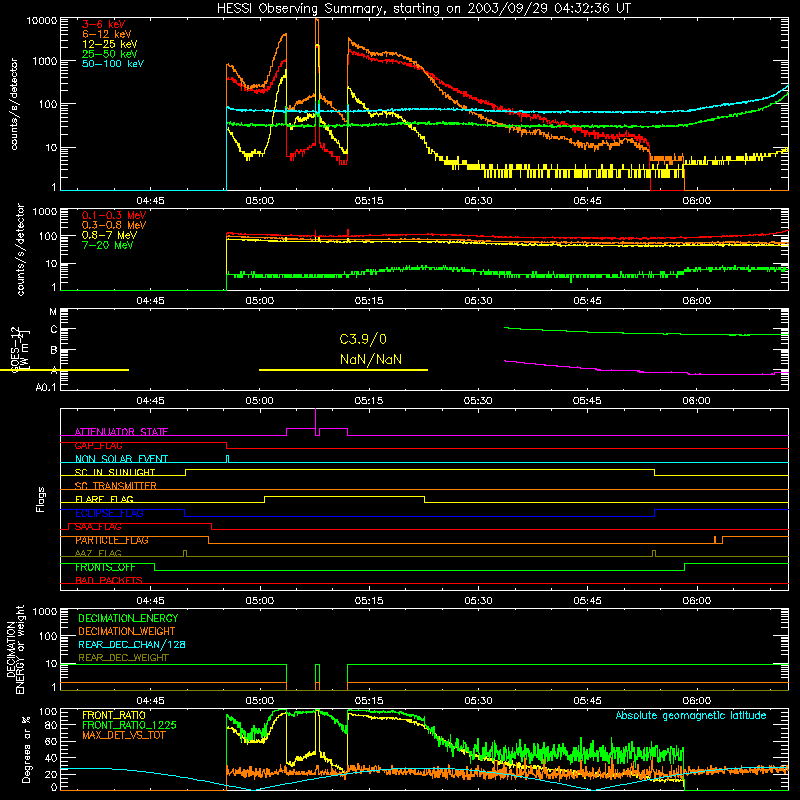Pick the 50-100 keV legend label
Image resolution: width=800 pixels, height=800 pixels.
(113, 63)
